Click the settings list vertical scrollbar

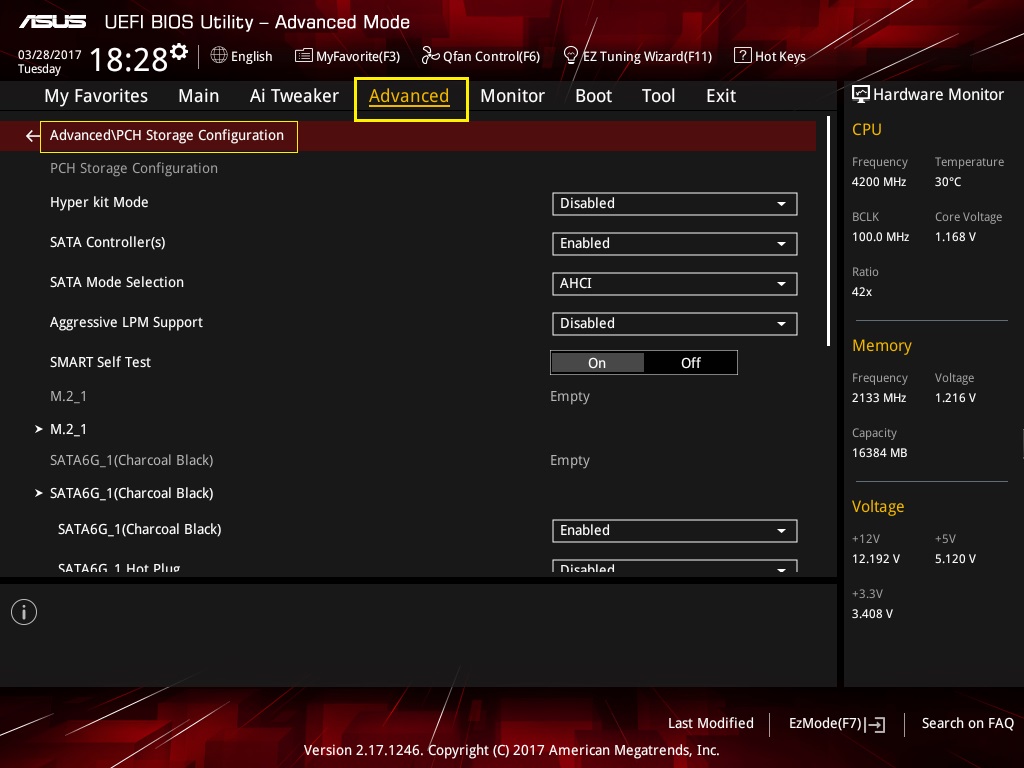828,231
